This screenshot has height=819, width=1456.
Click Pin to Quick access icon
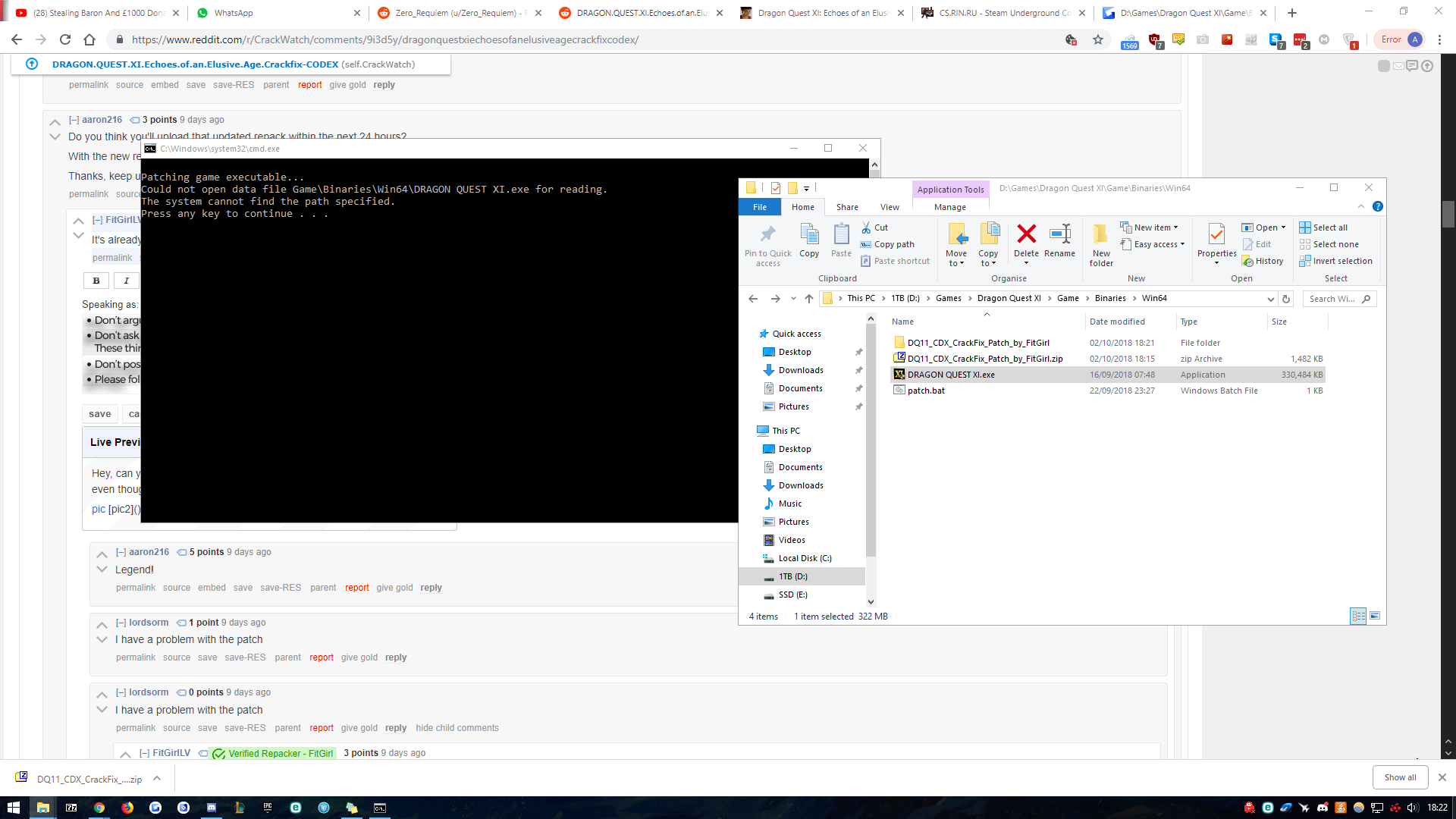point(767,234)
